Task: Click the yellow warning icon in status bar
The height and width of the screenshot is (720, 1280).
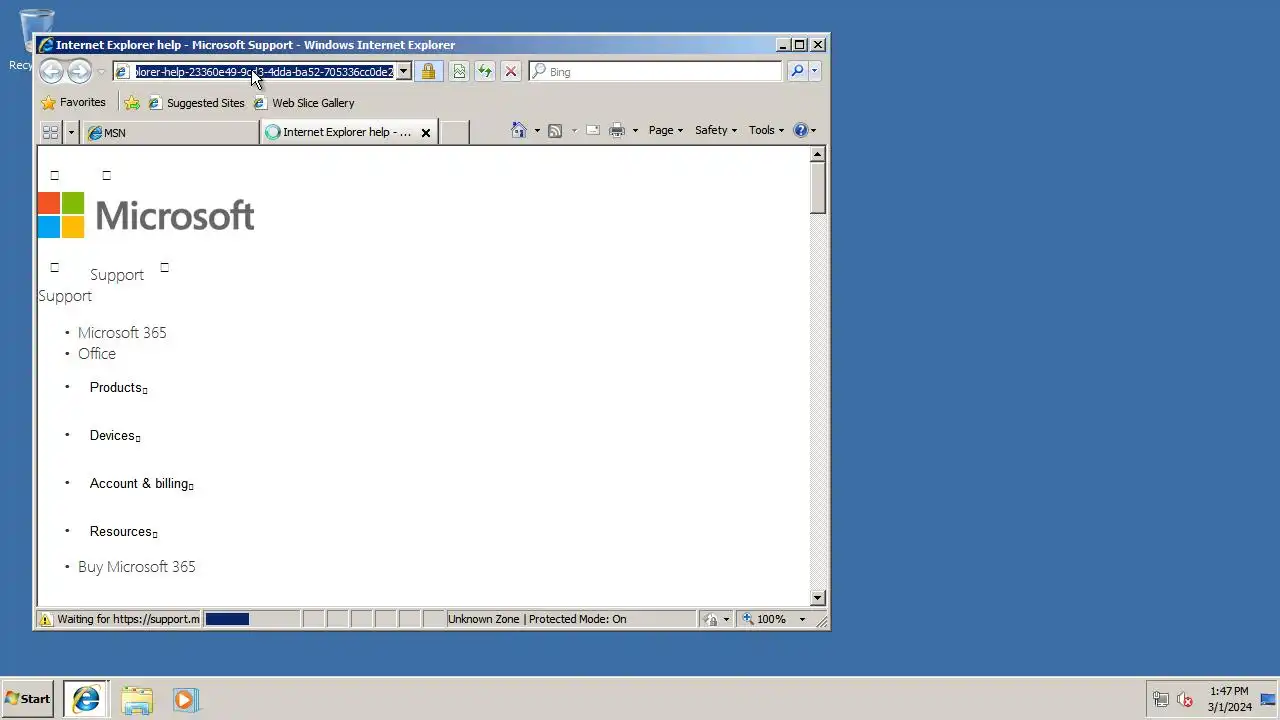Action: [45, 619]
